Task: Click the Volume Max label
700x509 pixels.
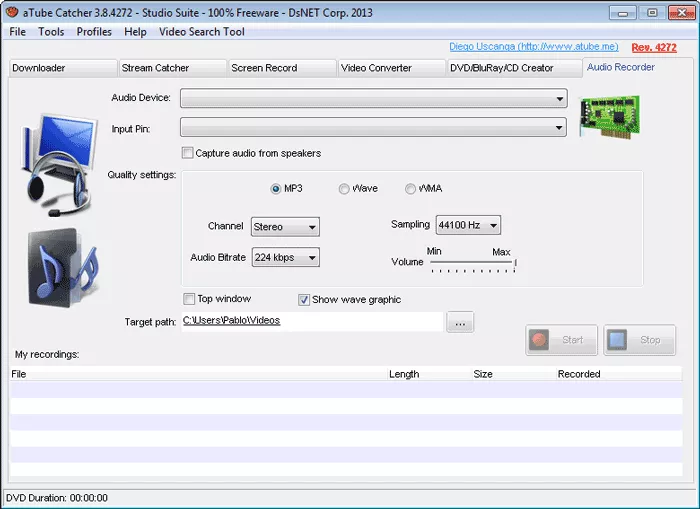Action: (501, 252)
